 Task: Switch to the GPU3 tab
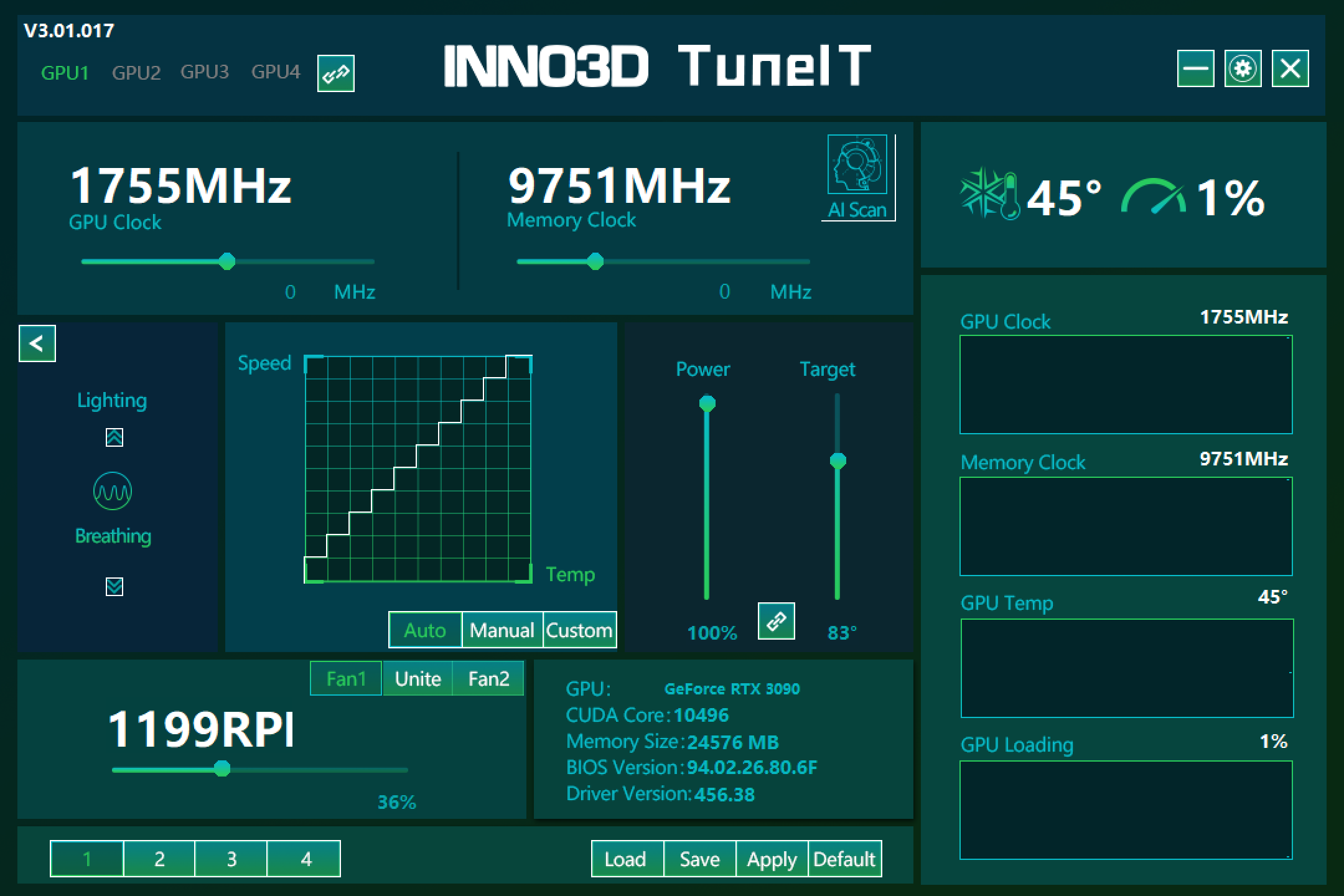coord(205,72)
